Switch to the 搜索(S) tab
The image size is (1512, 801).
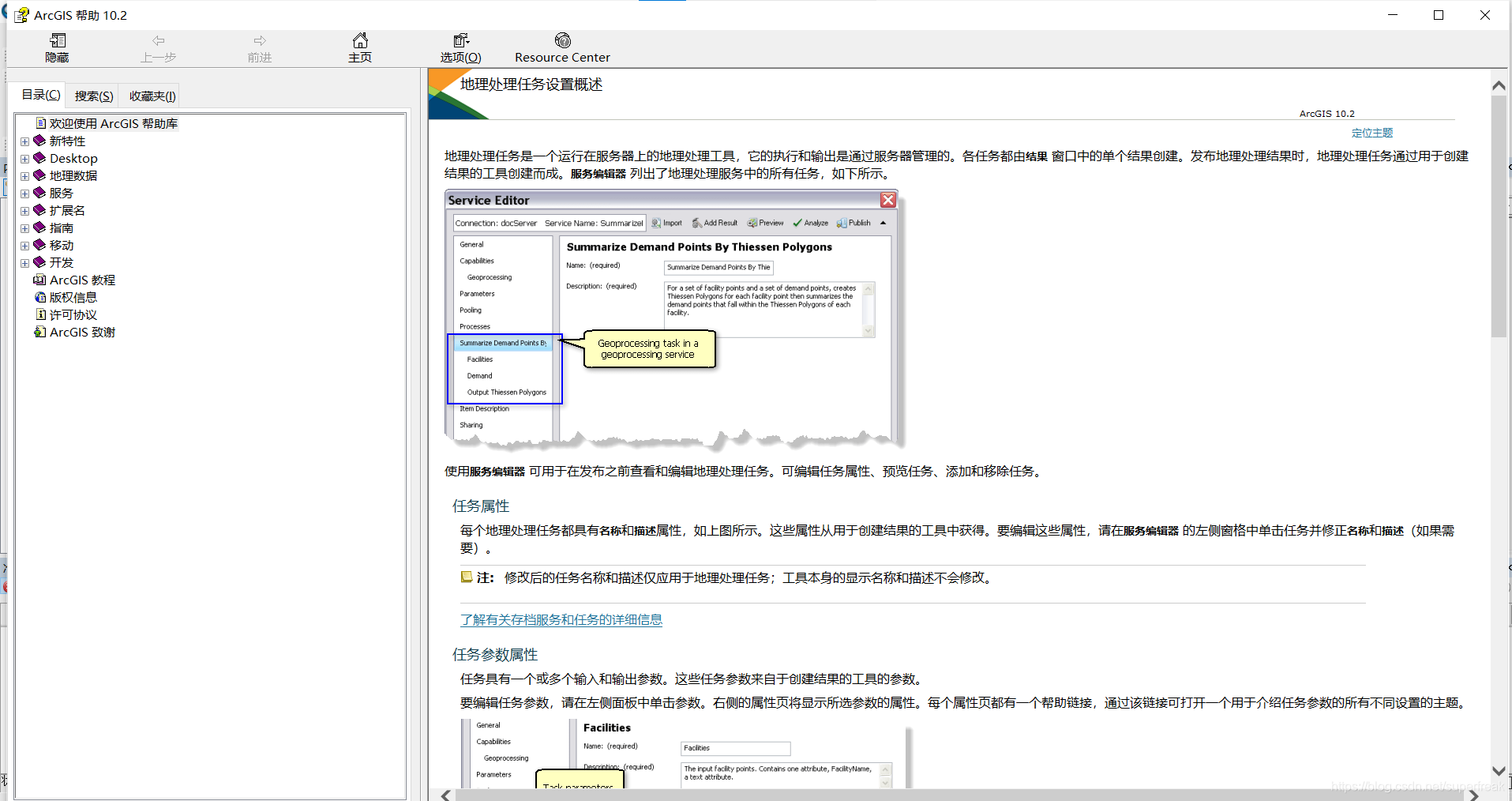[x=94, y=96]
